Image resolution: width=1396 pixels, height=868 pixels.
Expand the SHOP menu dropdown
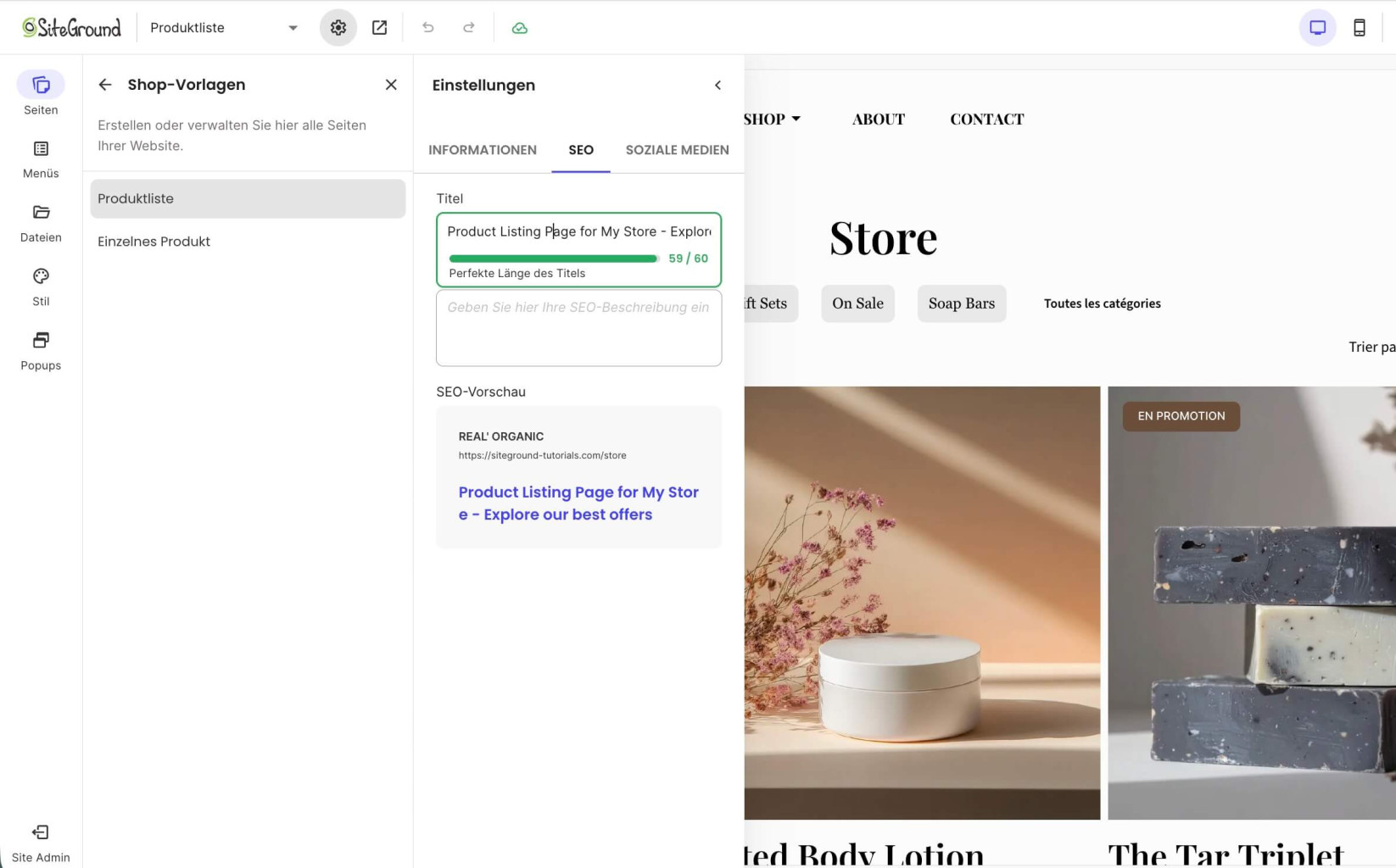772,120
